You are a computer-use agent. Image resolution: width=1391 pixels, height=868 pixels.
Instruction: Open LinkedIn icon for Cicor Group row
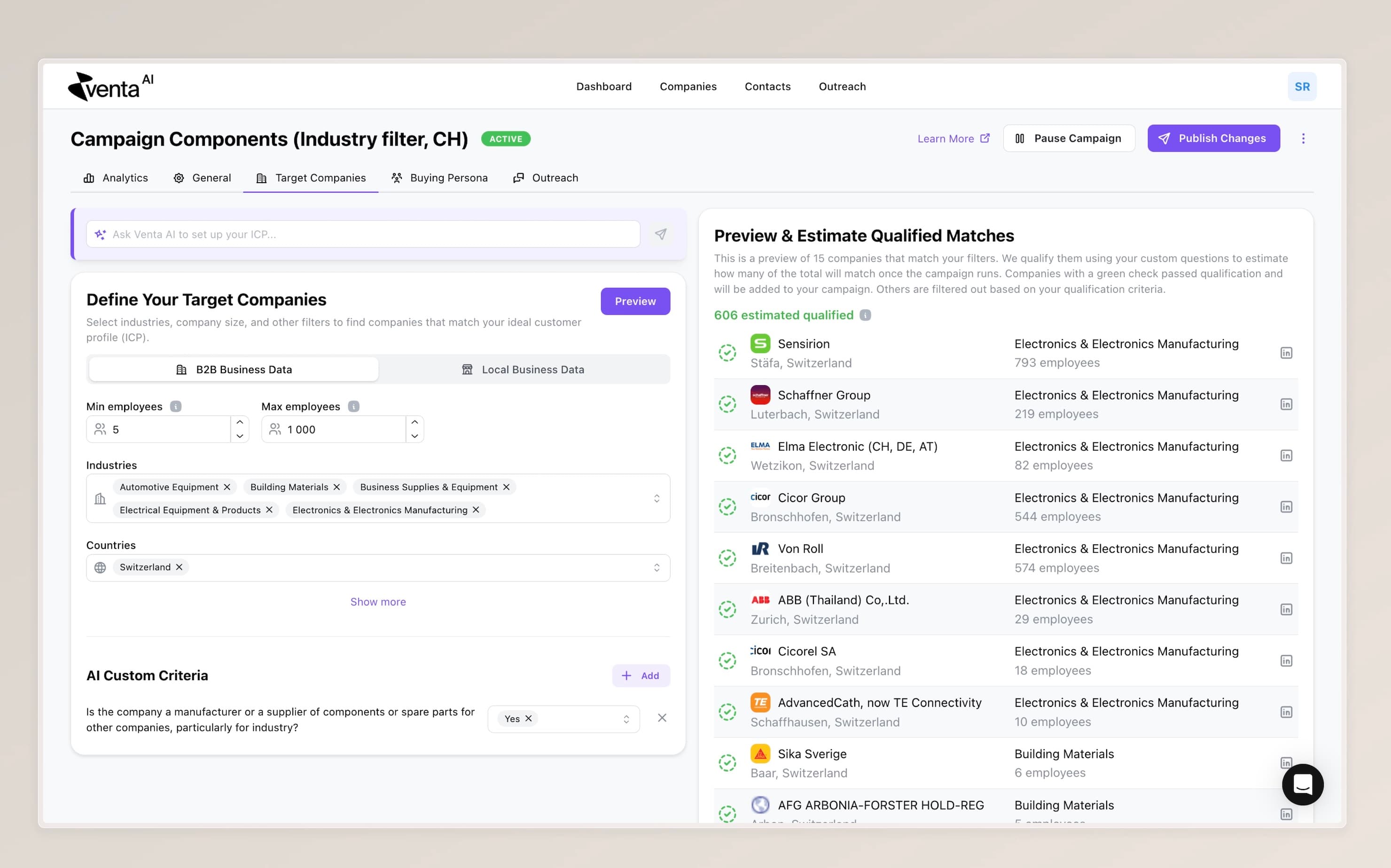pyautogui.click(x=1286, y=507)
